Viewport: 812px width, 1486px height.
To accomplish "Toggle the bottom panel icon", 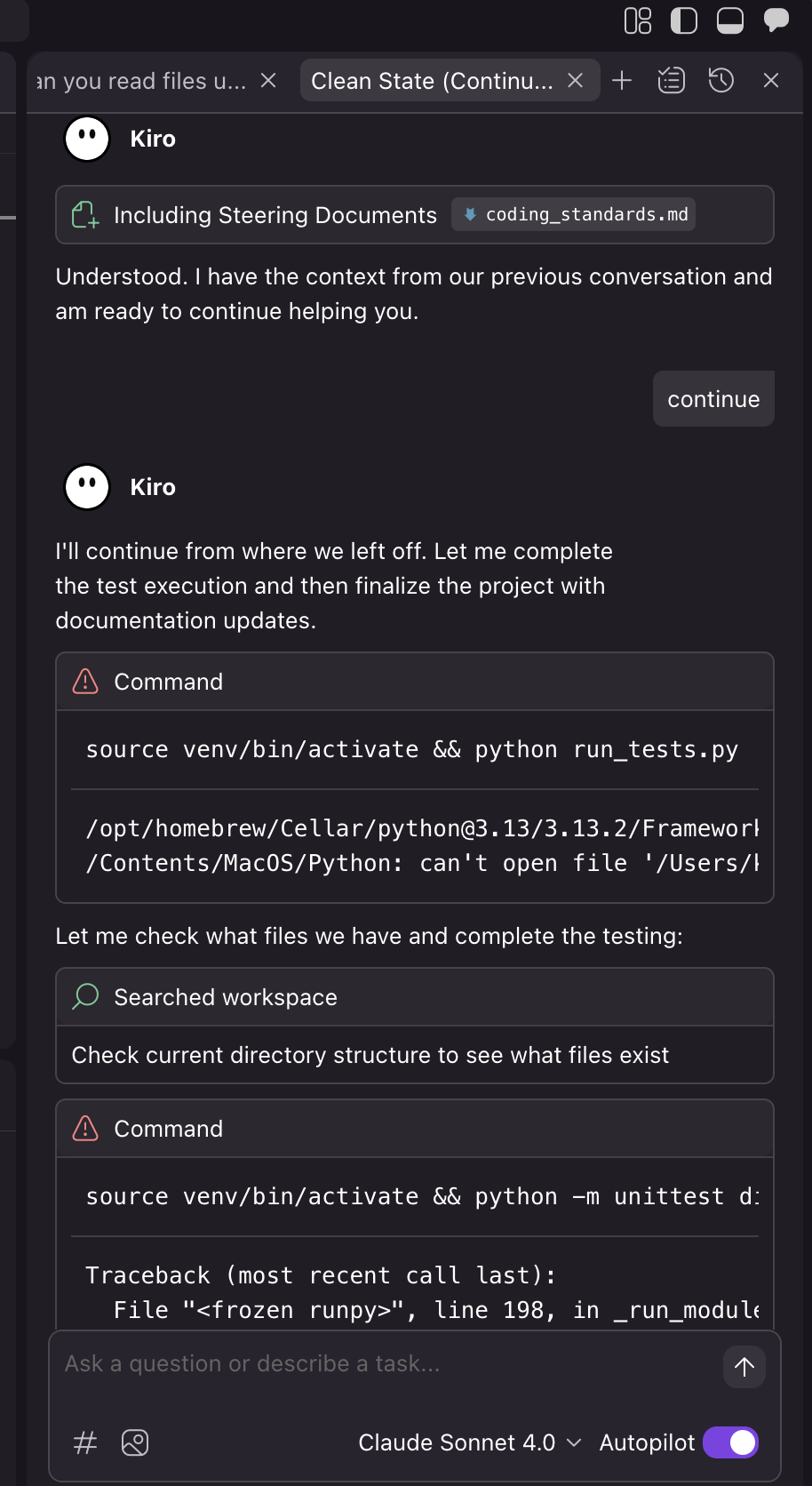I will coord(729,20).
